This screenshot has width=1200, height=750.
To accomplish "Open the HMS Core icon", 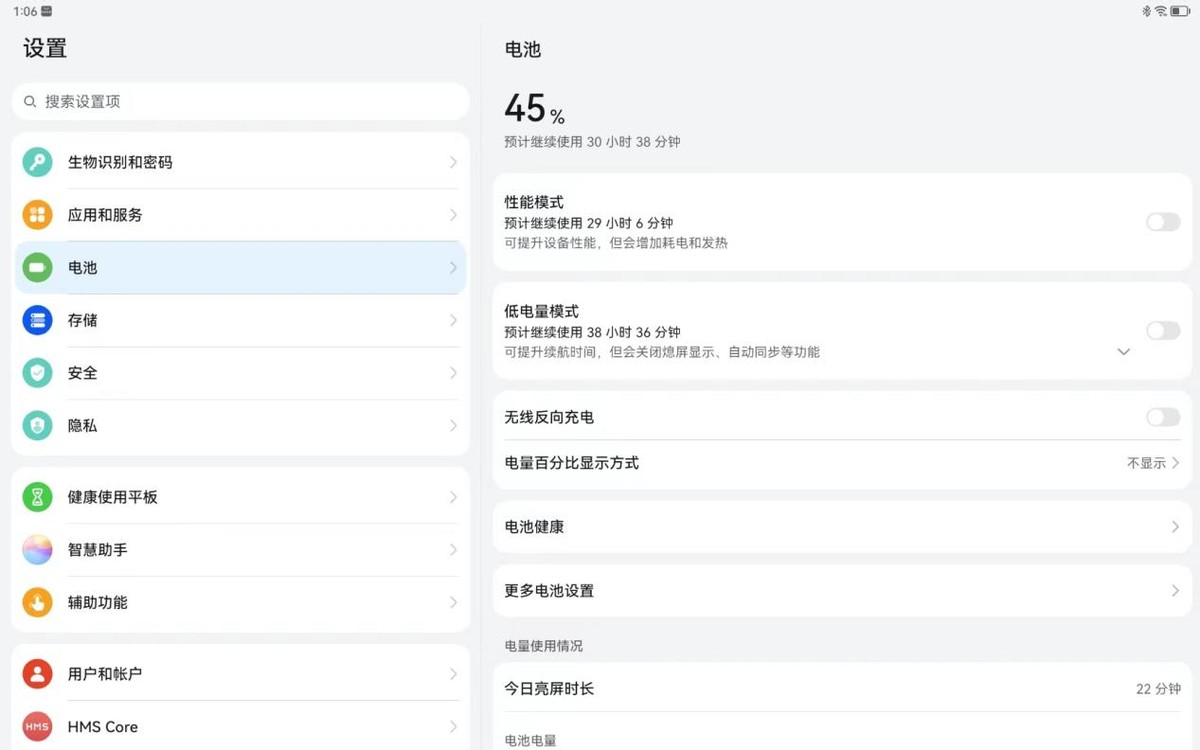I will point(37,727).
